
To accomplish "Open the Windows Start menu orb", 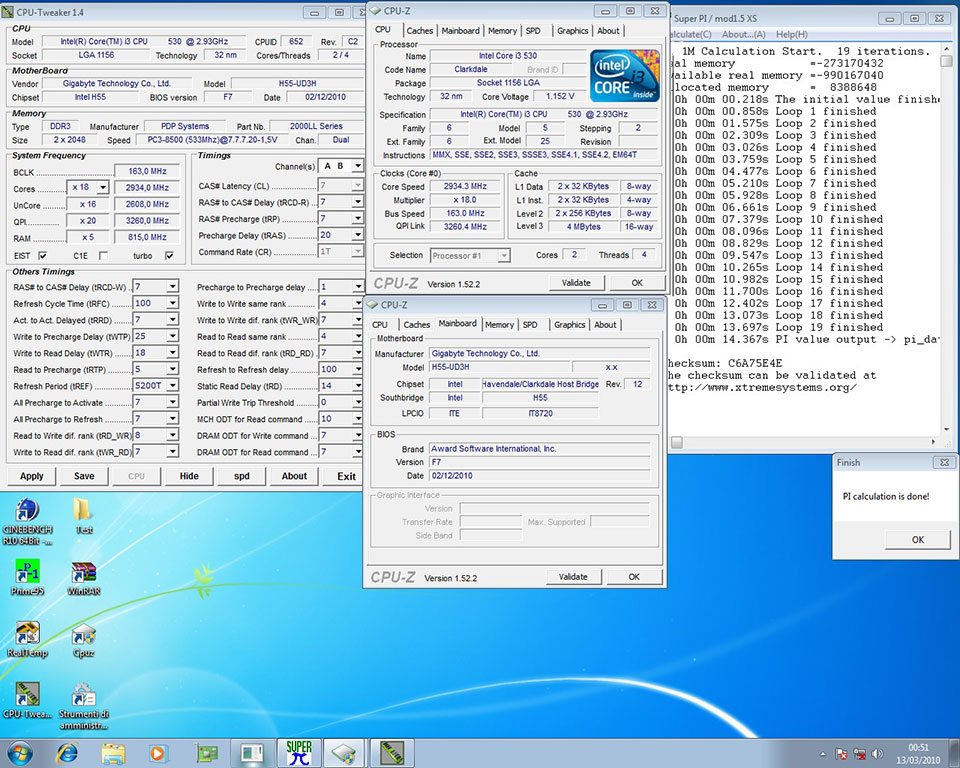I will pos(19,753).
